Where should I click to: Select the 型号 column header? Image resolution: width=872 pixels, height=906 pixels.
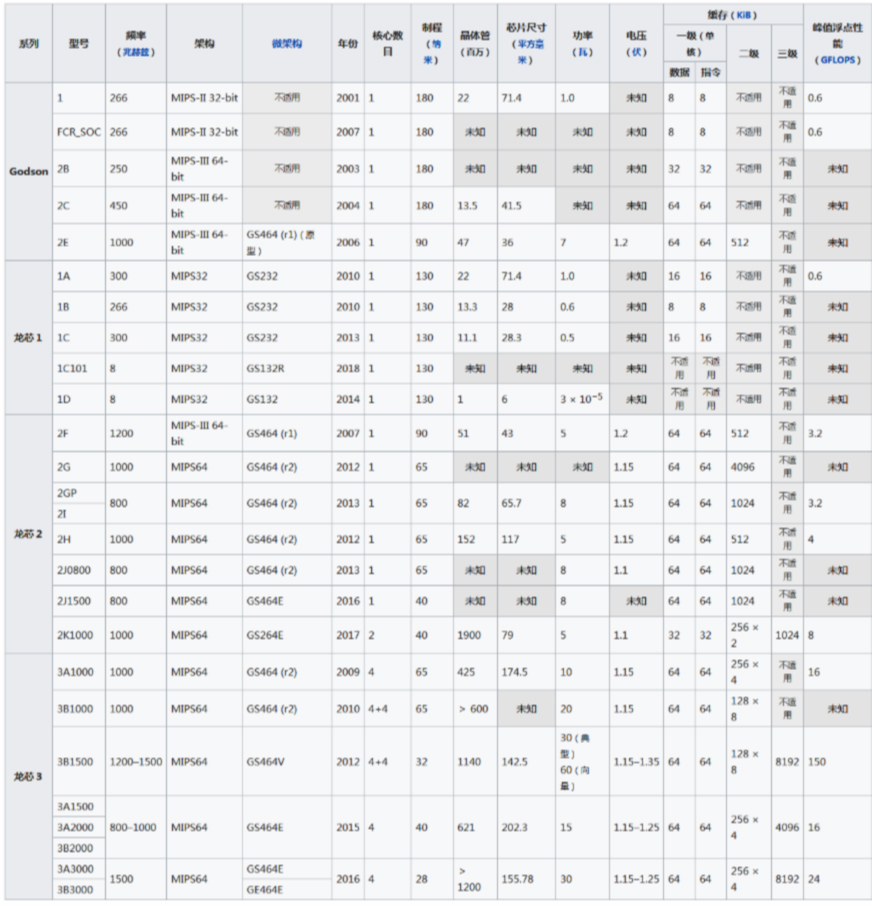pos(79,43)
